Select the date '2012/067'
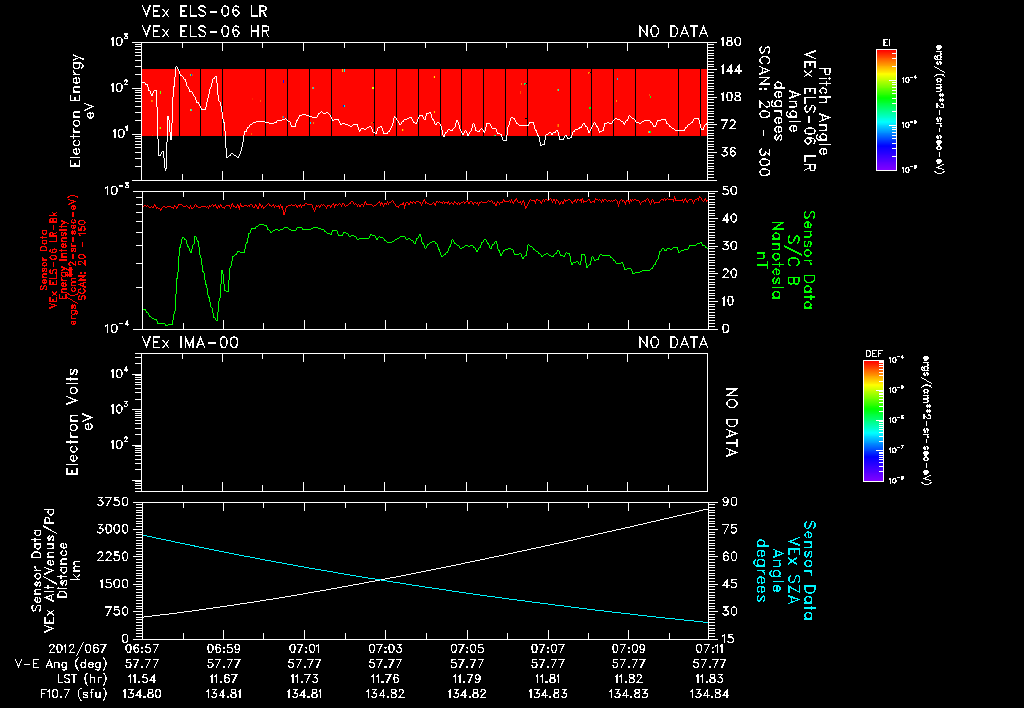Screen dimensions: 1024x708 coord(76,649)
